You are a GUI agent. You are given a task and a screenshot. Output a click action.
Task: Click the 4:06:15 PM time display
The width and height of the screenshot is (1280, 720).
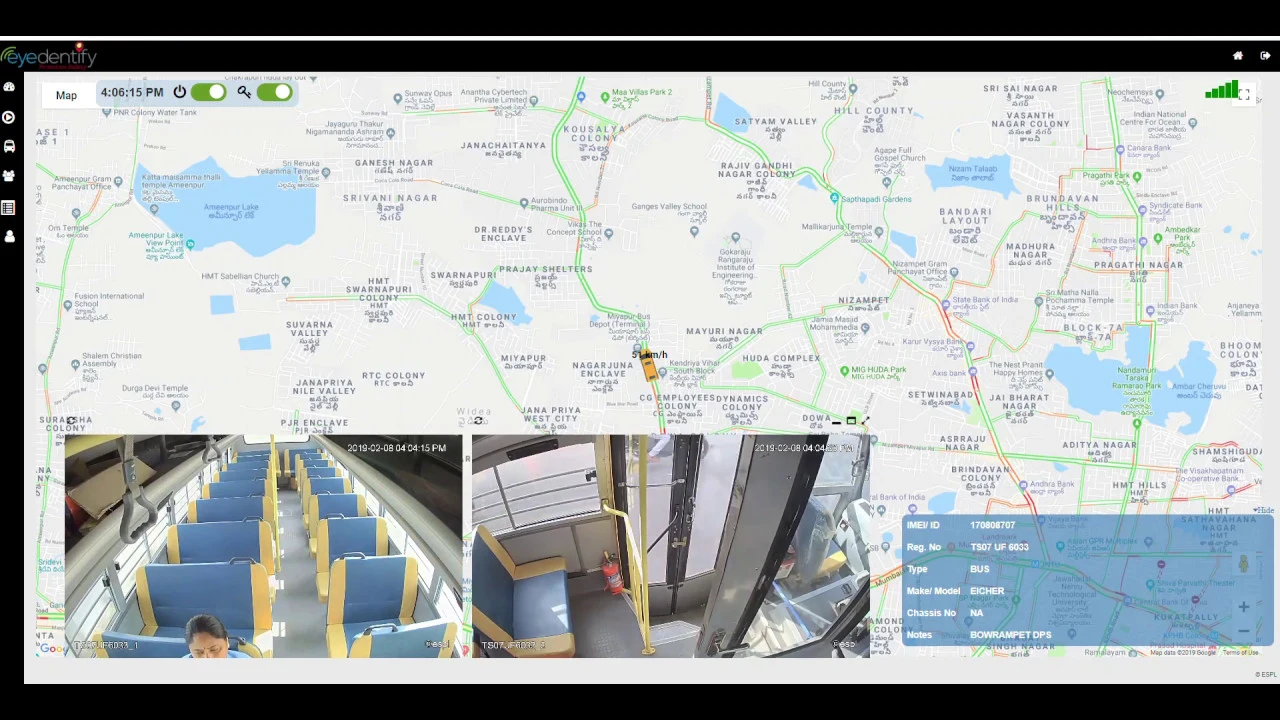132,93
